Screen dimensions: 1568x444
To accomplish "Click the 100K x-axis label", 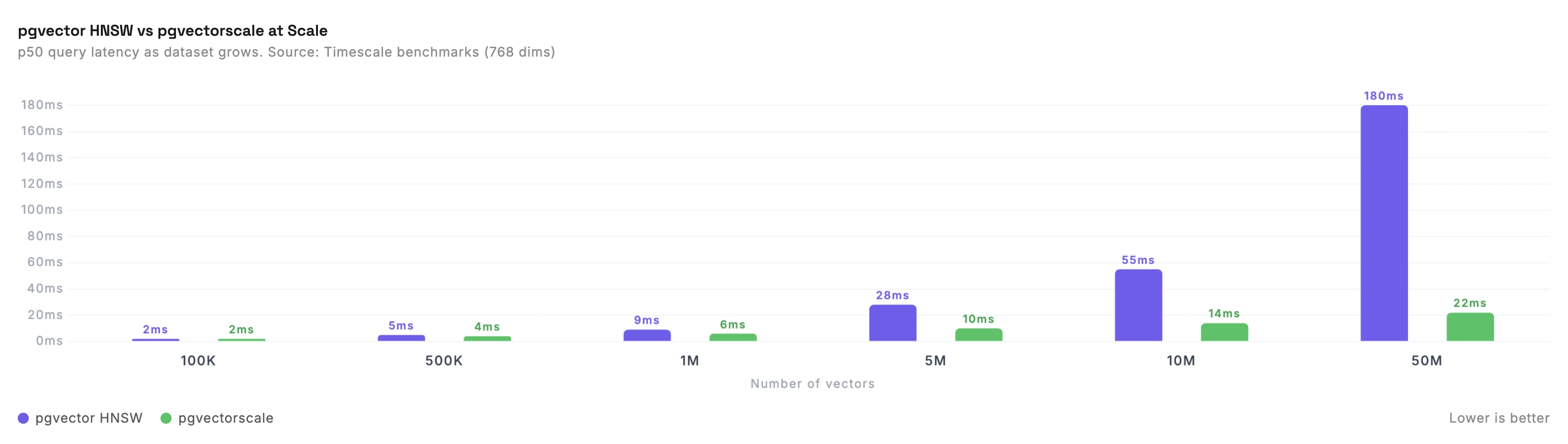I will (x=198, y=361).
